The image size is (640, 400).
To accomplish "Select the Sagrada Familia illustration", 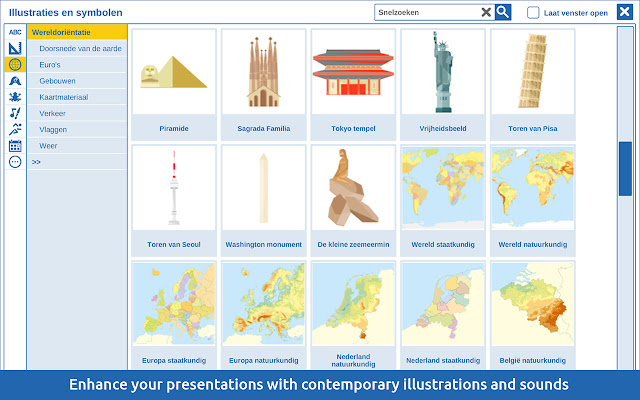I will pyautogui.click(x=263, y=84).
